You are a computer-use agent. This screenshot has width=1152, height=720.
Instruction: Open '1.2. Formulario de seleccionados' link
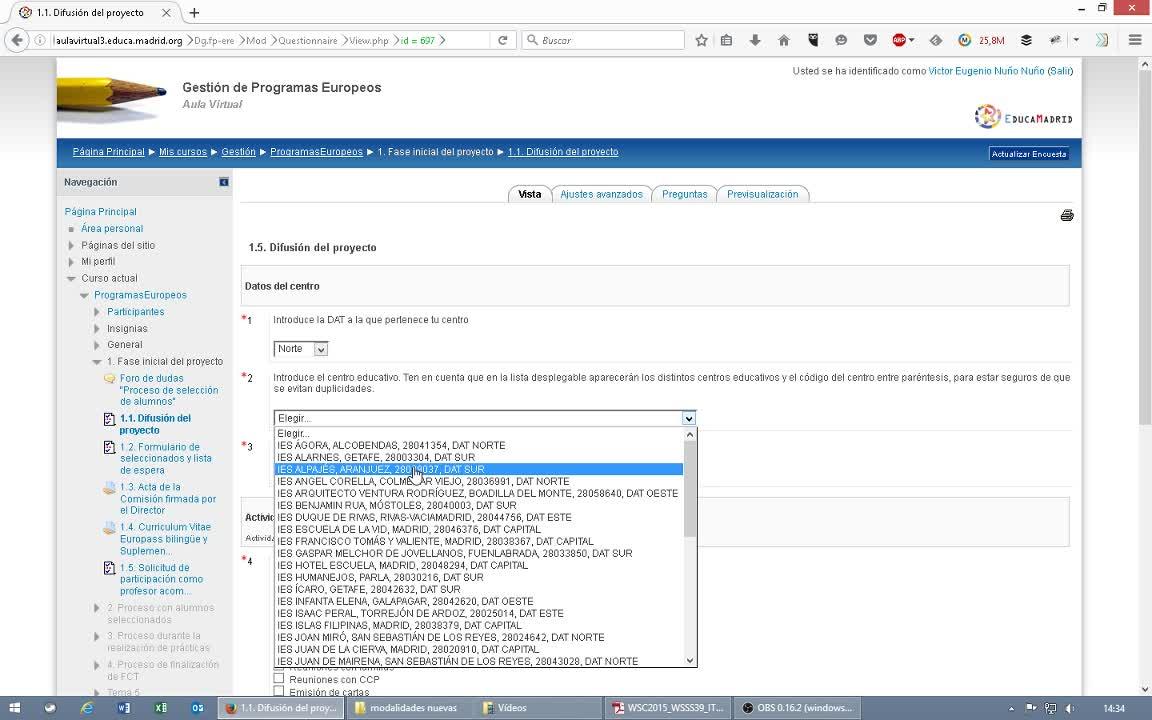165,458
